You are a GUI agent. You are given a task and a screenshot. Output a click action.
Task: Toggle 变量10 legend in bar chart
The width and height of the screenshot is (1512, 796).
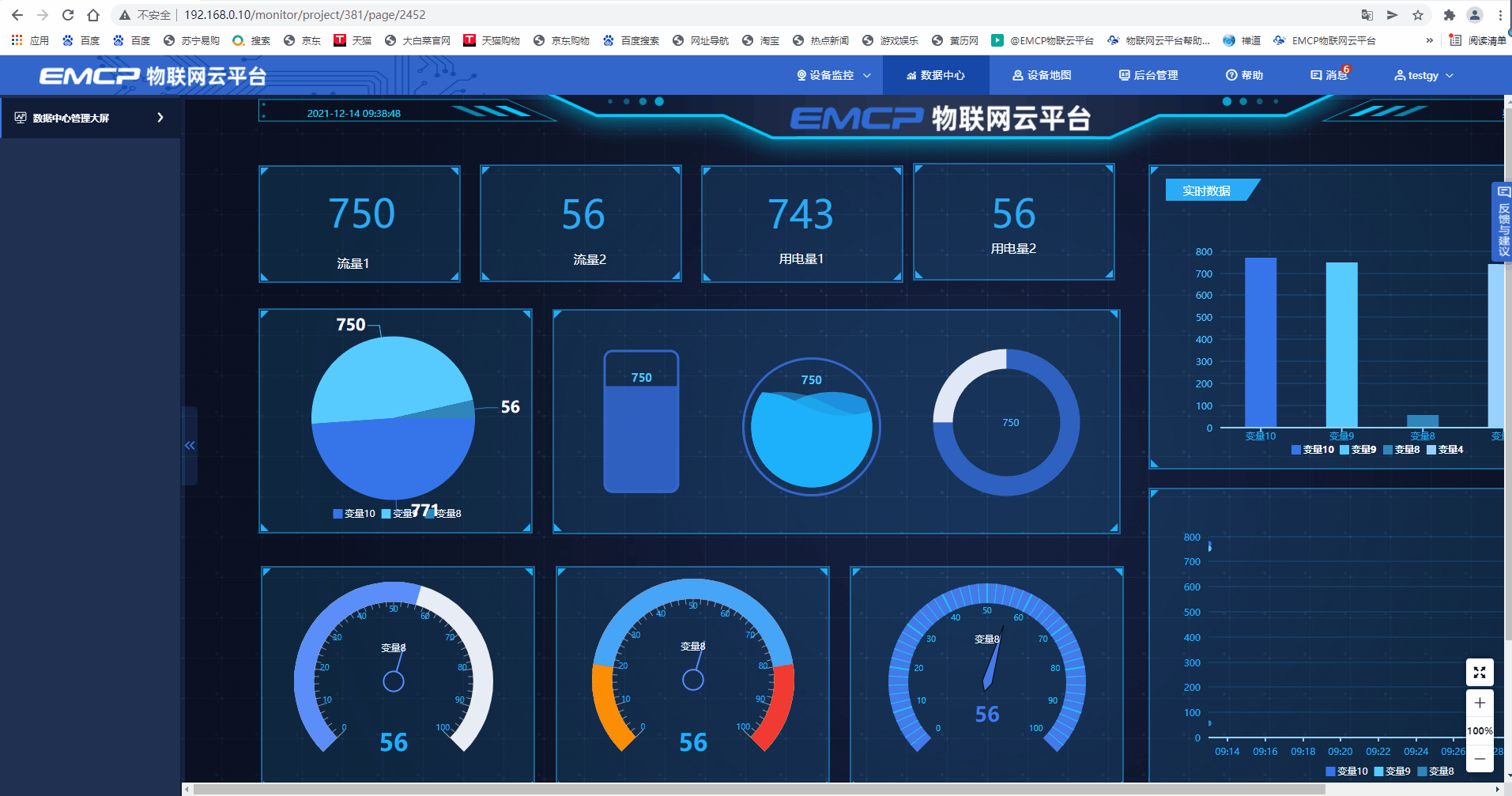tap(1312, 450)
